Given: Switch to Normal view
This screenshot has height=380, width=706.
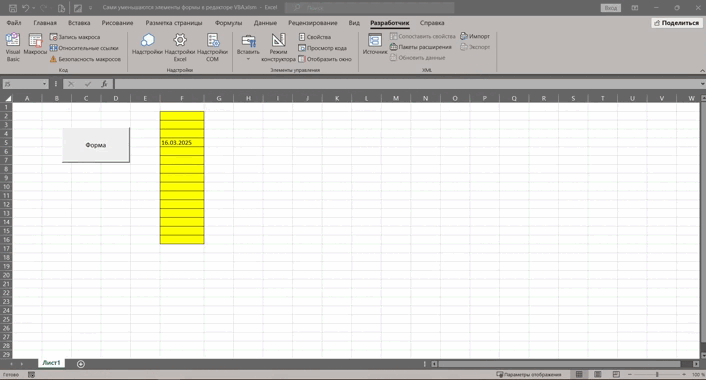Looking at the screenshot, I should (x=579, y=375).
